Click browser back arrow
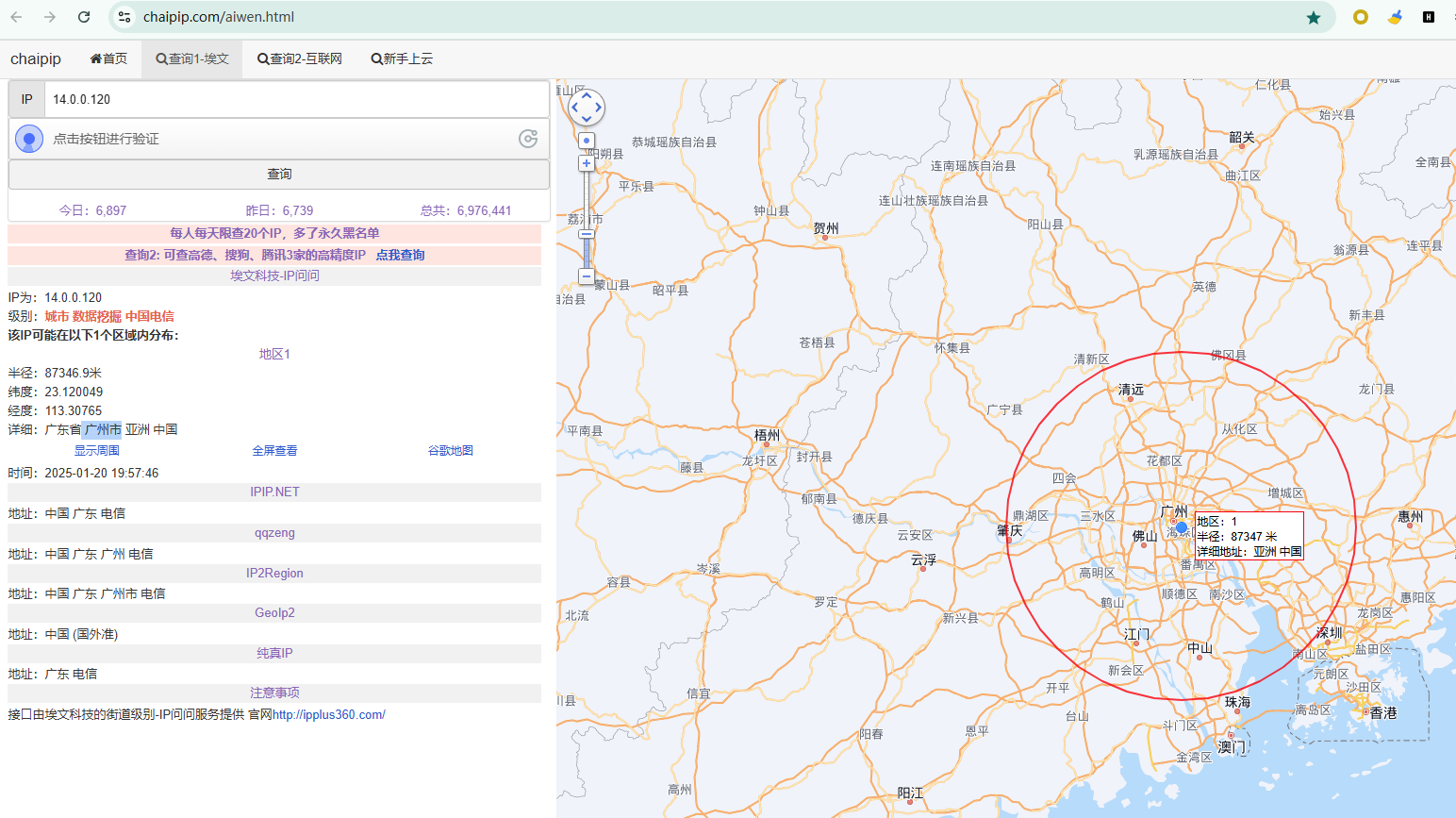This screenshot has width=1456, height=818. coord(16,17)
